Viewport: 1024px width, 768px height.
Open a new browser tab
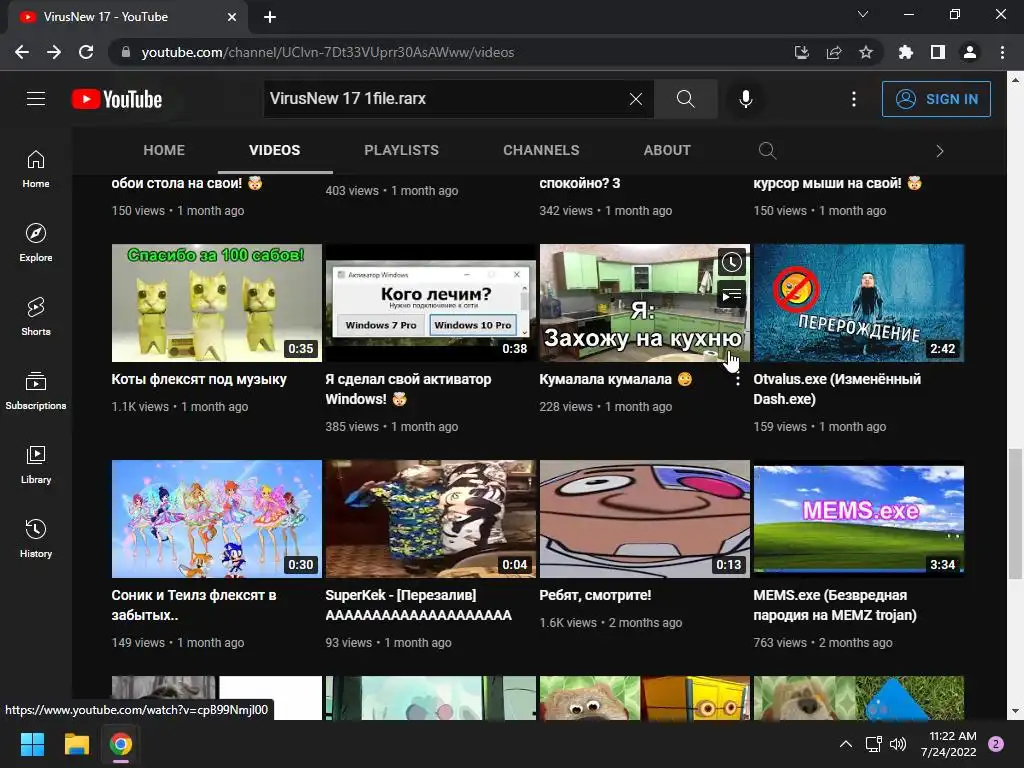pyautogui.click(x=270, y=17)
